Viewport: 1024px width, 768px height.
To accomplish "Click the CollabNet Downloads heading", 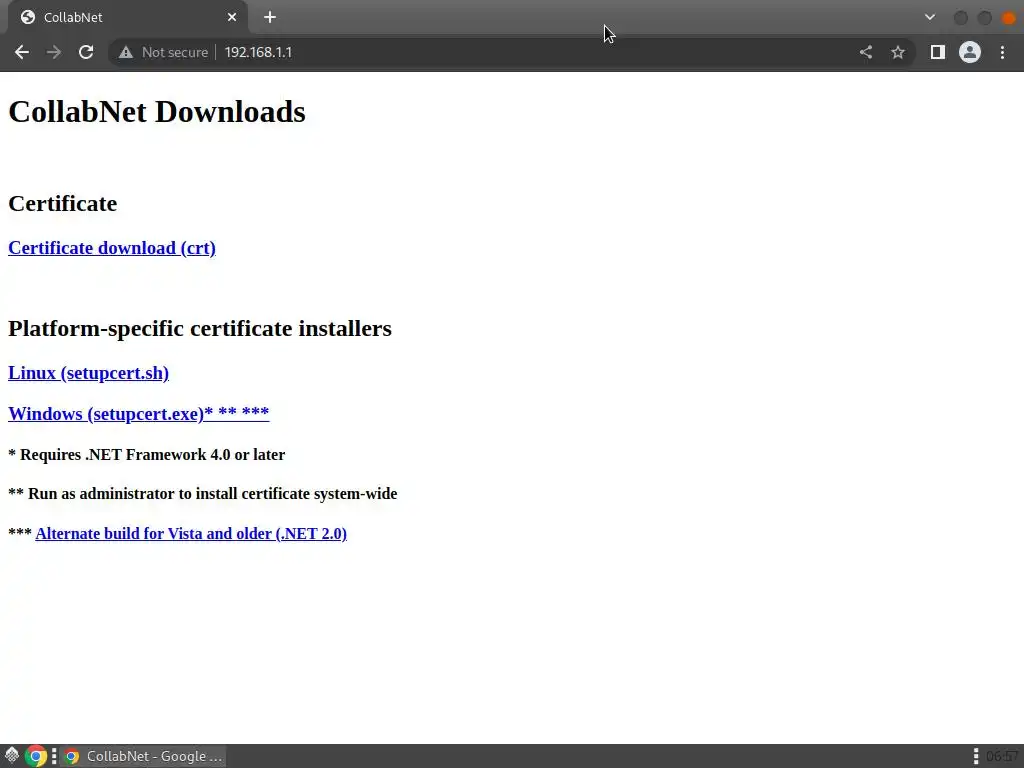I will click(157, 112).
